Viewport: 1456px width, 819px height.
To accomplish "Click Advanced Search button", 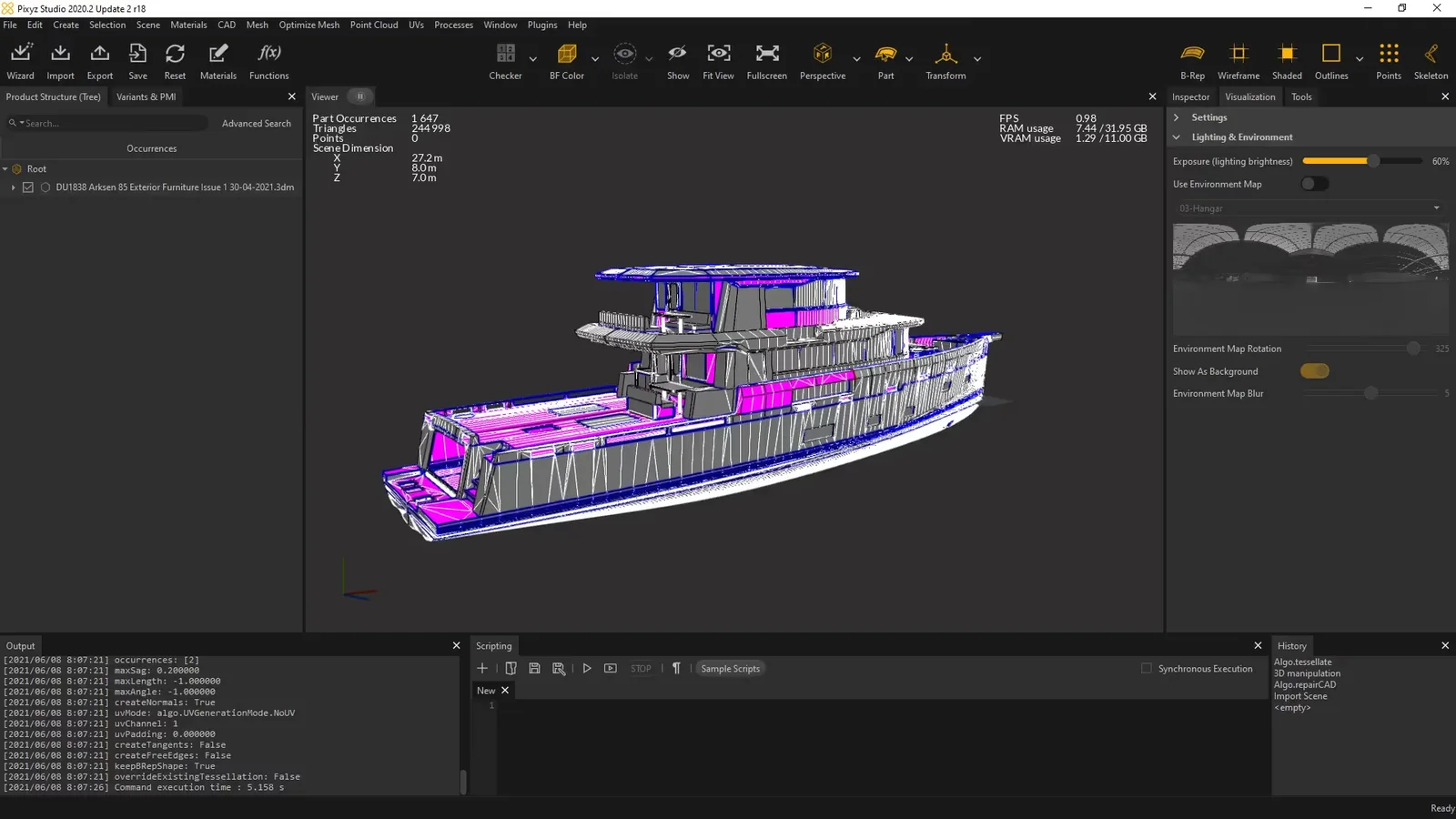I will (x=257, y=123).
